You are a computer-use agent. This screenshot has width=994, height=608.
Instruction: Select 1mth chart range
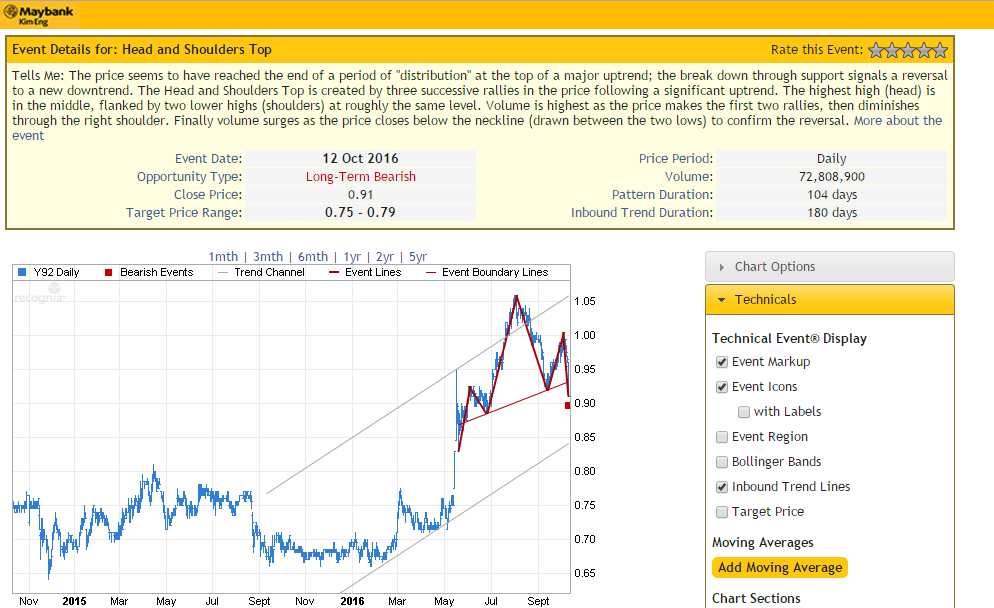pos(223,257)
